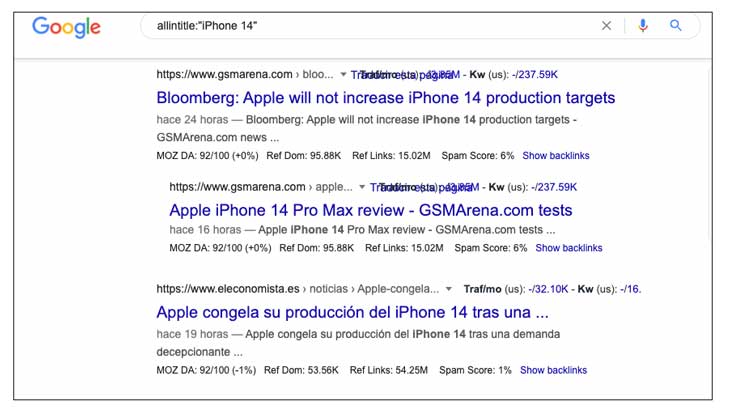Open the Bloomberg iPhone 14 production targets result
730x412 pixels.
tap(385, 98)
